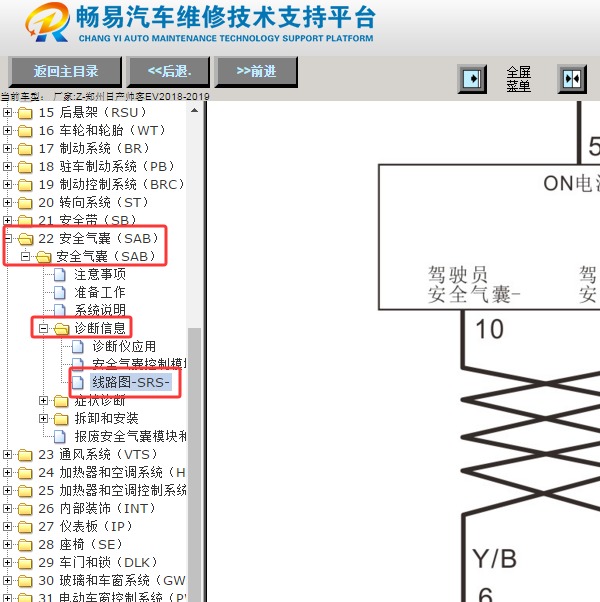The width and height of the screenshot is (600, 602).
Task: Click the tree panel scrollbar thumb
Action: 195,465
